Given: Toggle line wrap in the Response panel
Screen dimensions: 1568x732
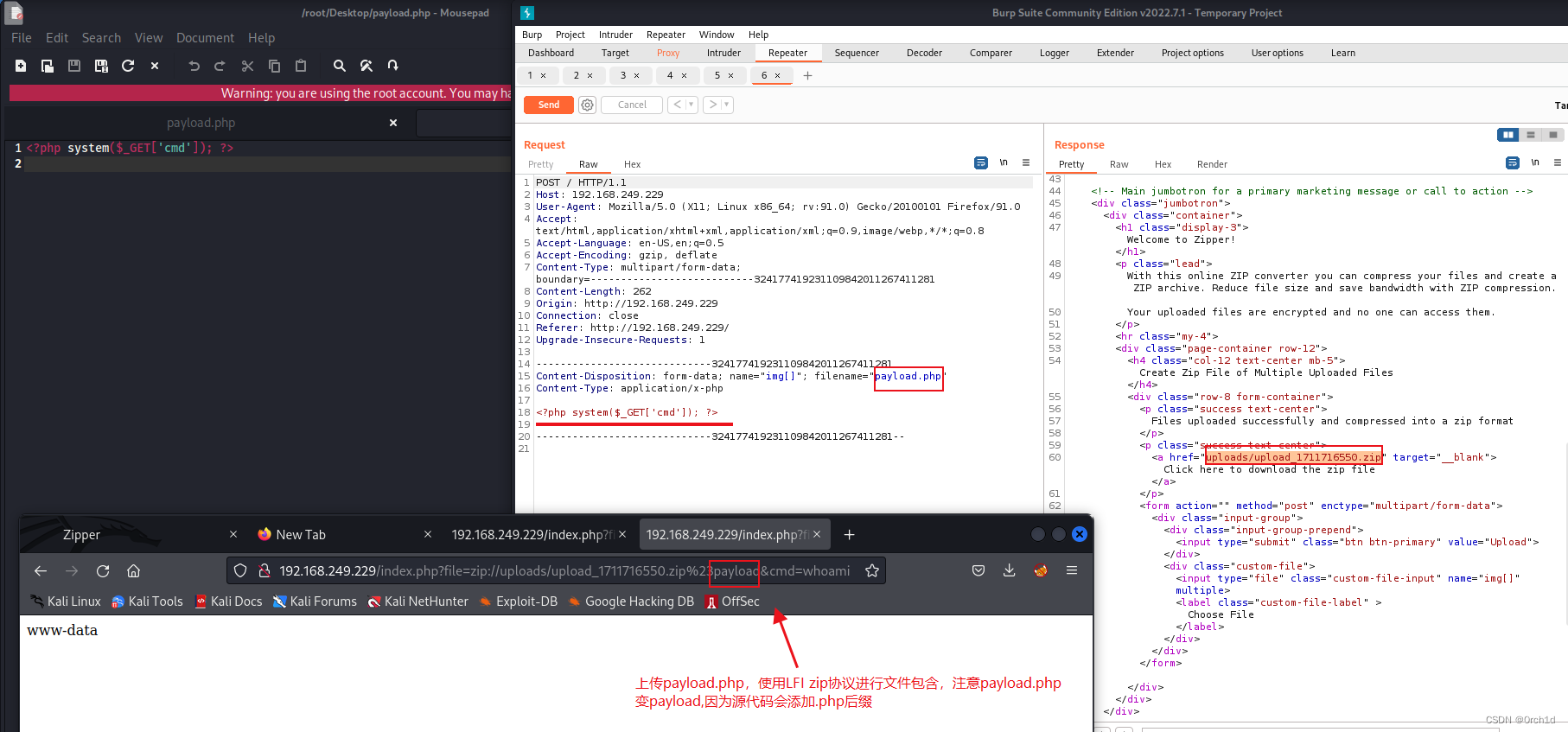Looking at the screenshot, I should click(x=1513, y=162).
